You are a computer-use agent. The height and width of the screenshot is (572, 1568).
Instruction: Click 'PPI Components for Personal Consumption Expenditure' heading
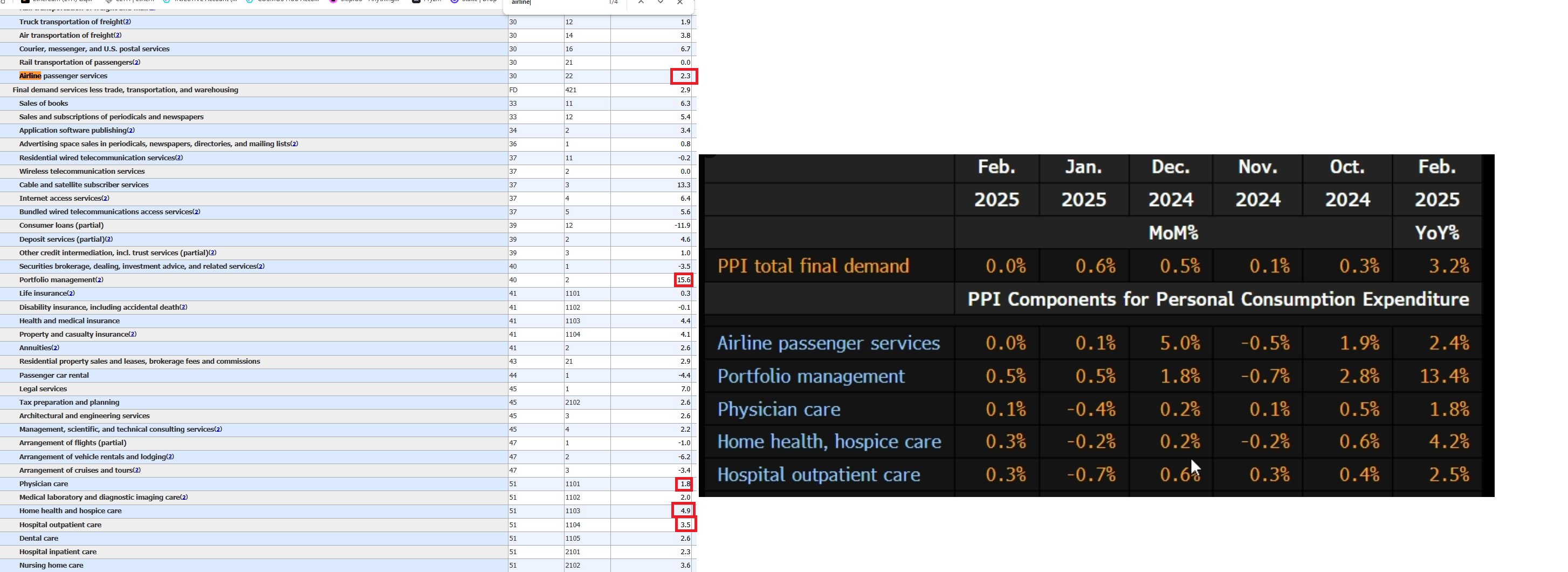[1218, 299]
